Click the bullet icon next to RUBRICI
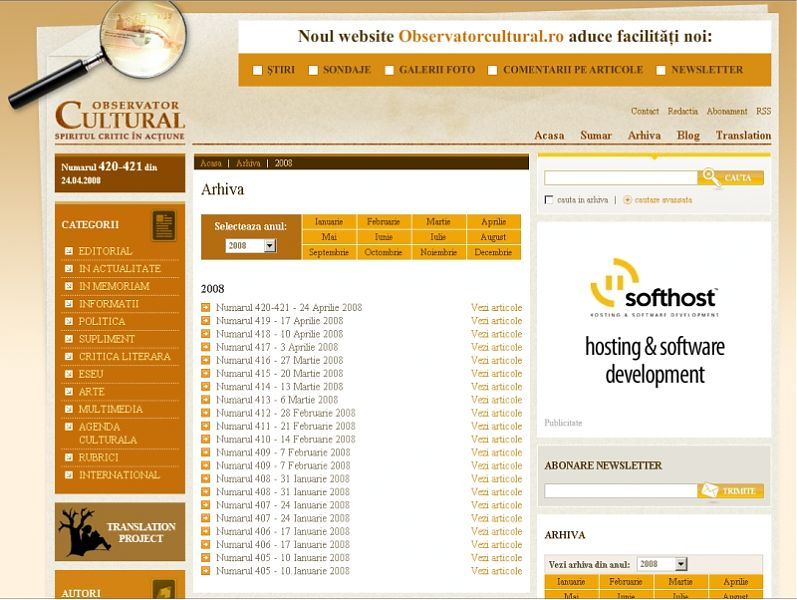Screen dimensions: 797x600 (69, 458)
